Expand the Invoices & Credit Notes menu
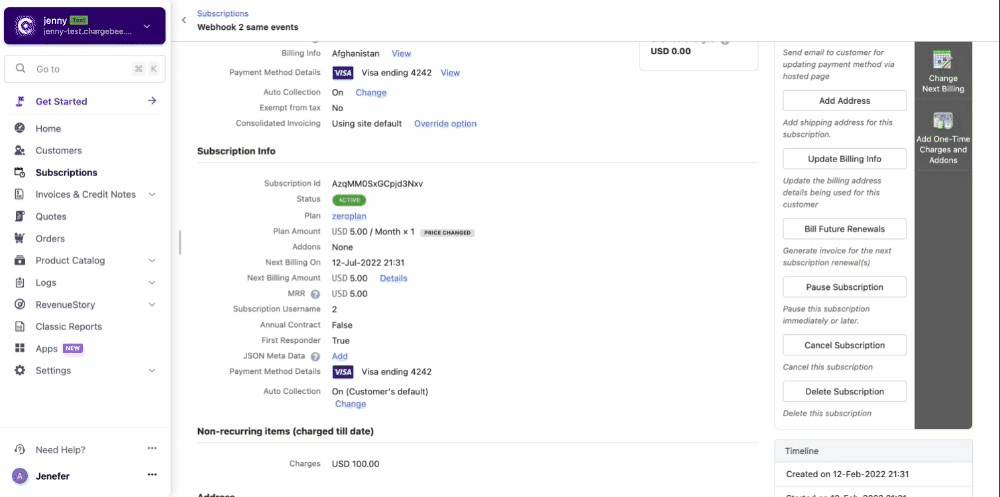This screenshot has height=497, width=1000. (152, 195)
